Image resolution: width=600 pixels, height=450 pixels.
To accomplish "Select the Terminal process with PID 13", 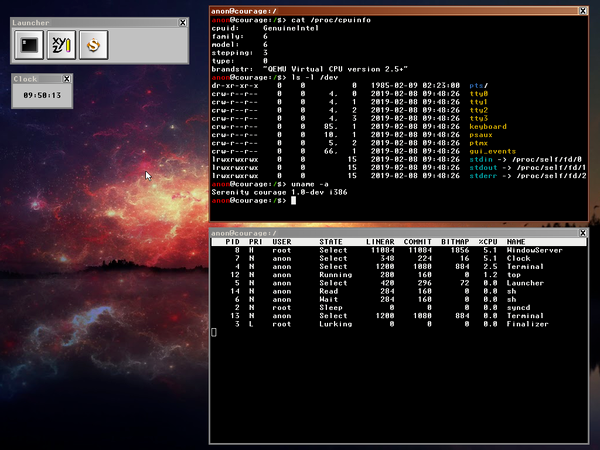I will coord(398,316).
